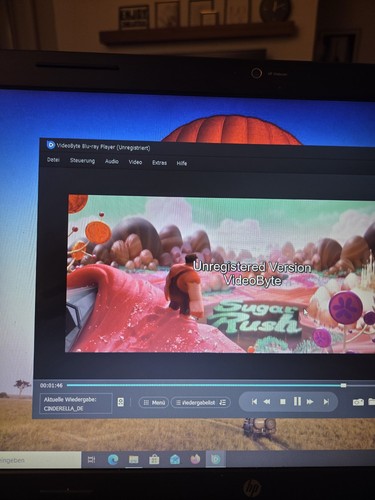
Task: Skip to previous chapter
Action: click(x=254, y=402)
